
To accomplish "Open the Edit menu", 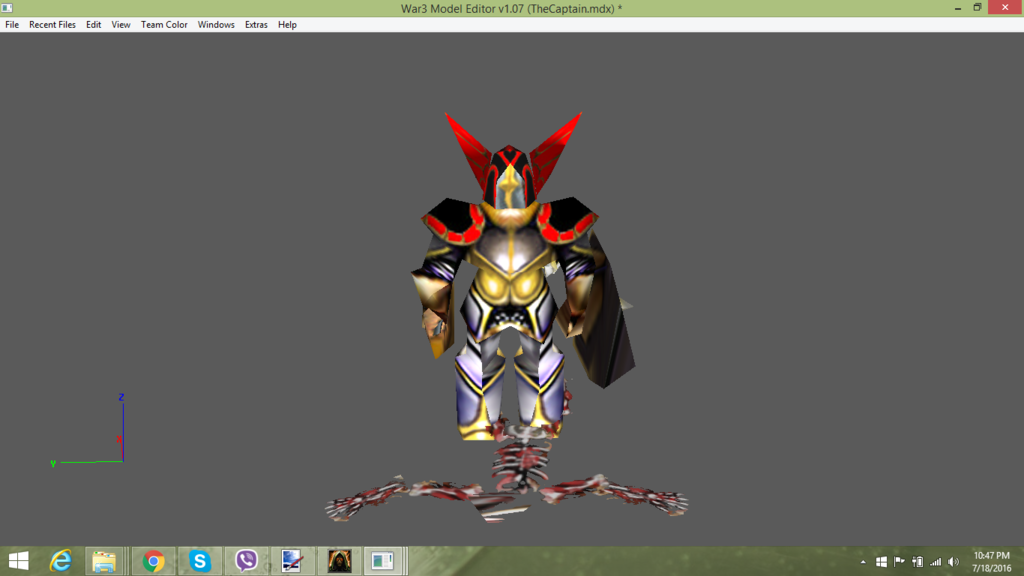I will pyautogui.click(x=93, y=25).
